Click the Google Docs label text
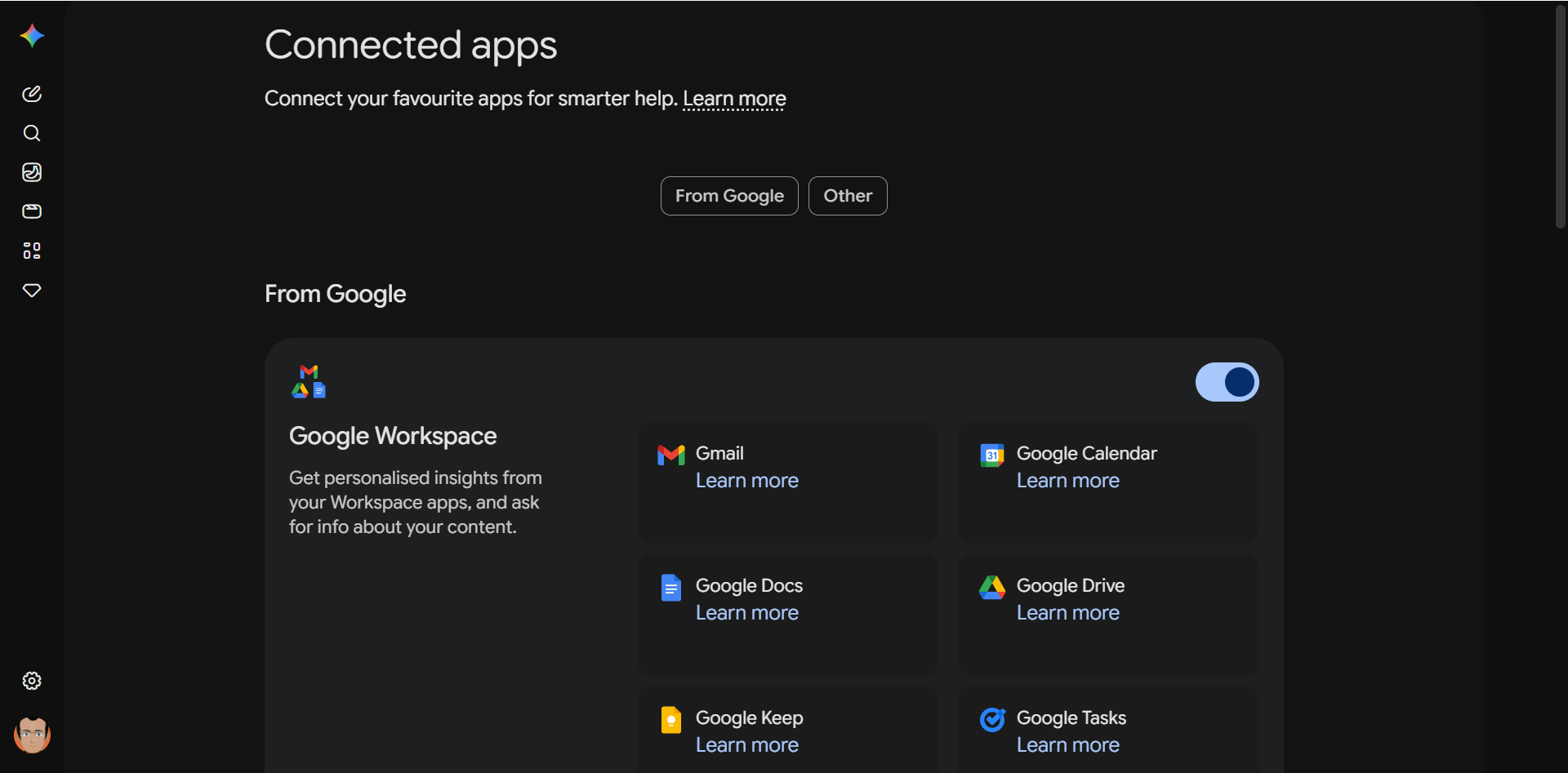1568x773 pixels. point(749,585)
